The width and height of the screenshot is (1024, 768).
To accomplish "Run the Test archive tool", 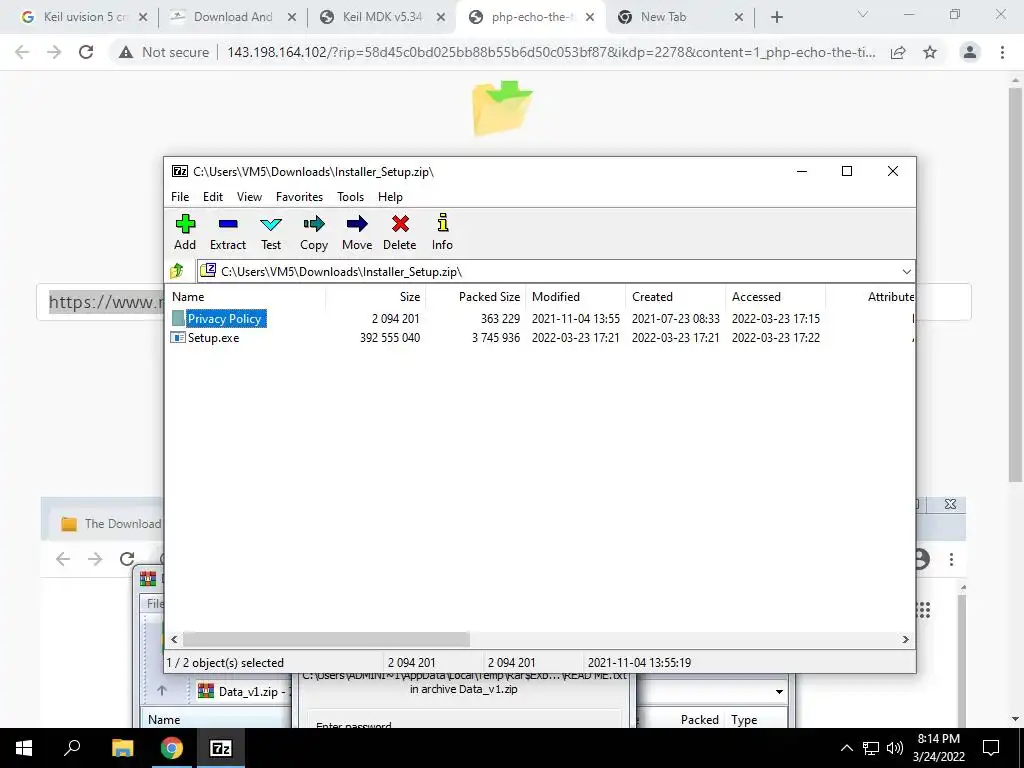I will (x=271, y=224).
